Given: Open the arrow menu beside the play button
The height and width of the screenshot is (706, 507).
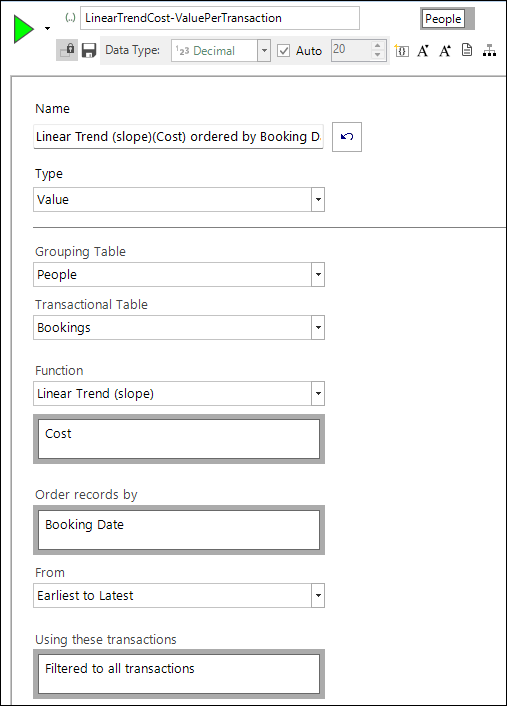Looking at the screenshot, I should pyautogui.click(x=47, y=29).
